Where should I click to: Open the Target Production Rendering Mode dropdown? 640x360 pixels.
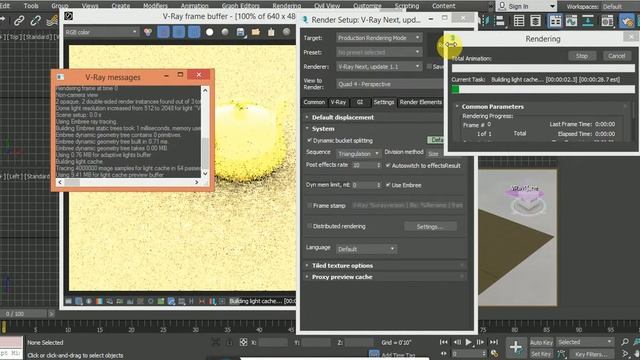tap(379, 38)
